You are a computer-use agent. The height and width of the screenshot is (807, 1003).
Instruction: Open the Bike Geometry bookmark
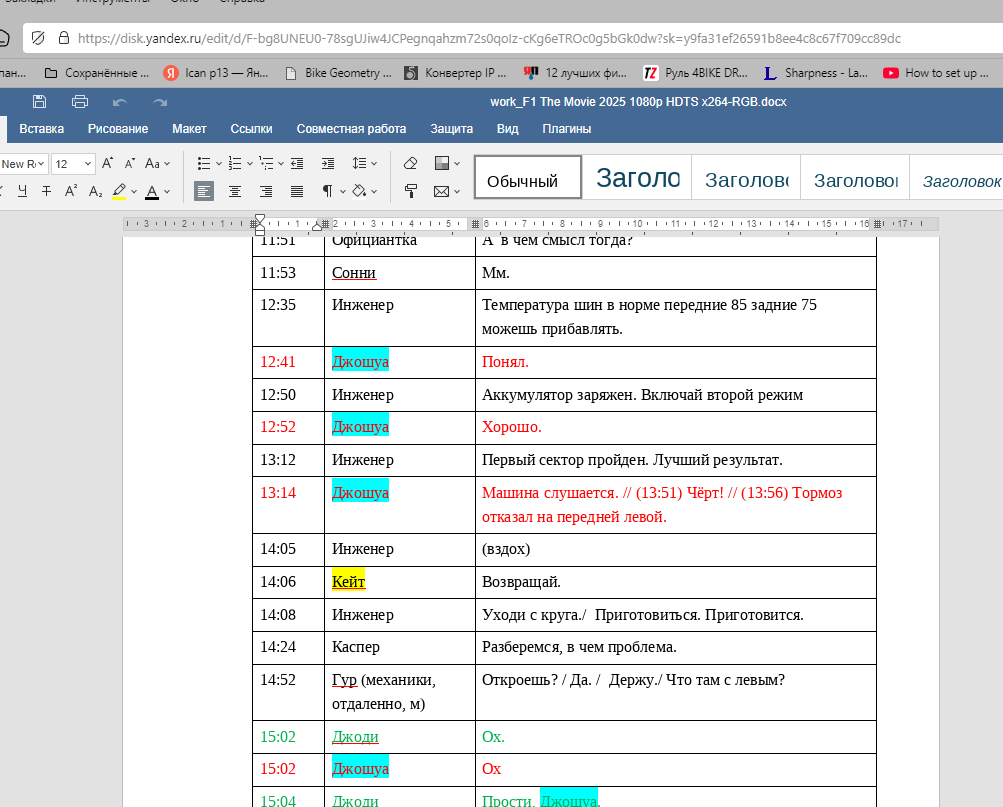click(x=338, y=73)
